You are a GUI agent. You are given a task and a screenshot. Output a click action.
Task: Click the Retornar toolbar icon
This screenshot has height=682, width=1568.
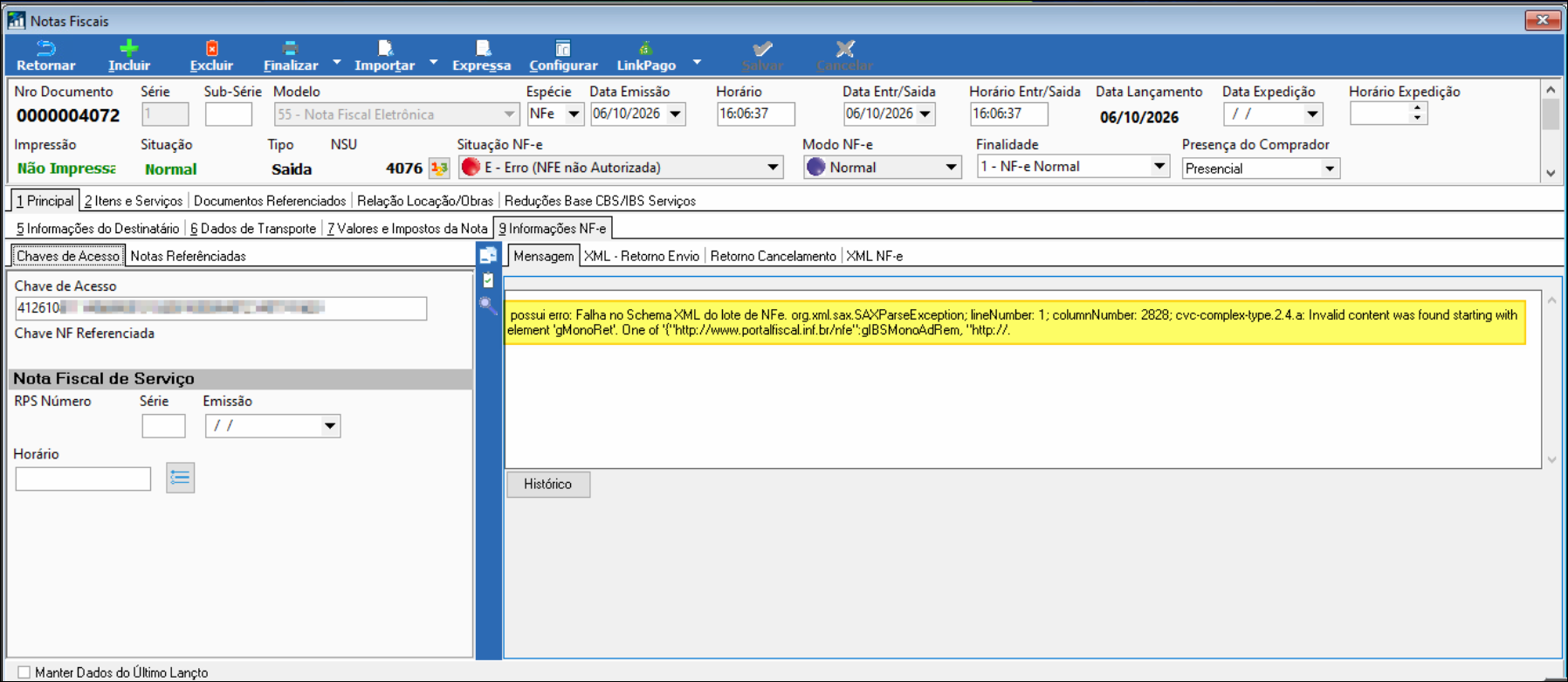pos(45,49)
